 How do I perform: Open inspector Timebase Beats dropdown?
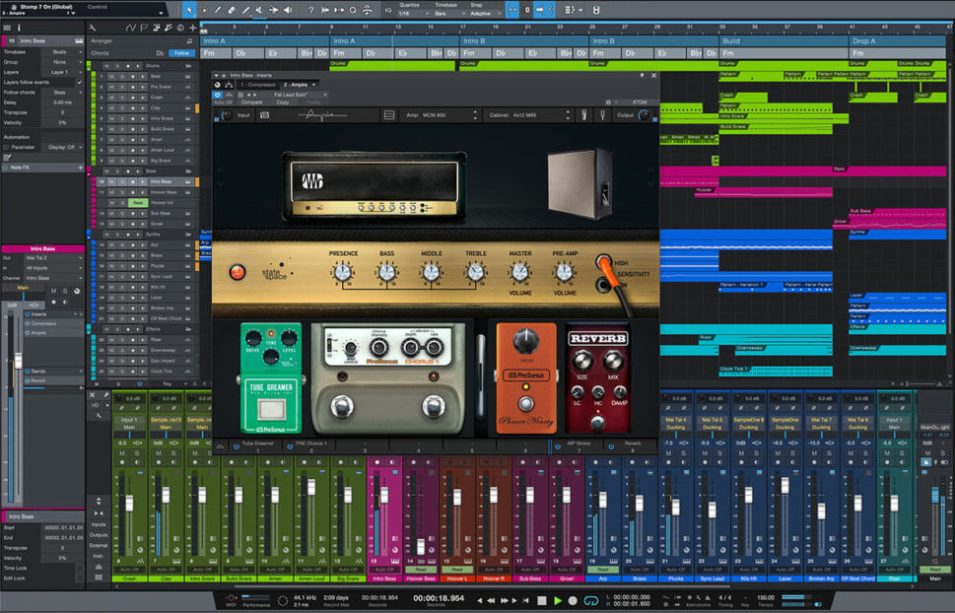(x=62, y=52)
